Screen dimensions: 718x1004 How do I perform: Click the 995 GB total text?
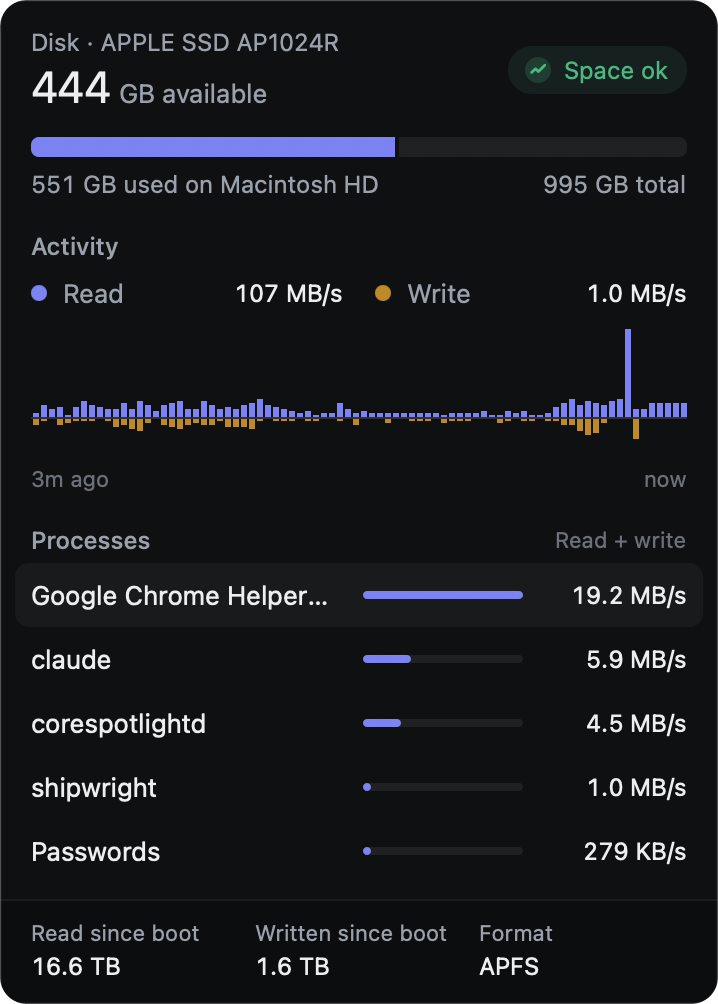tap(614, 185)
